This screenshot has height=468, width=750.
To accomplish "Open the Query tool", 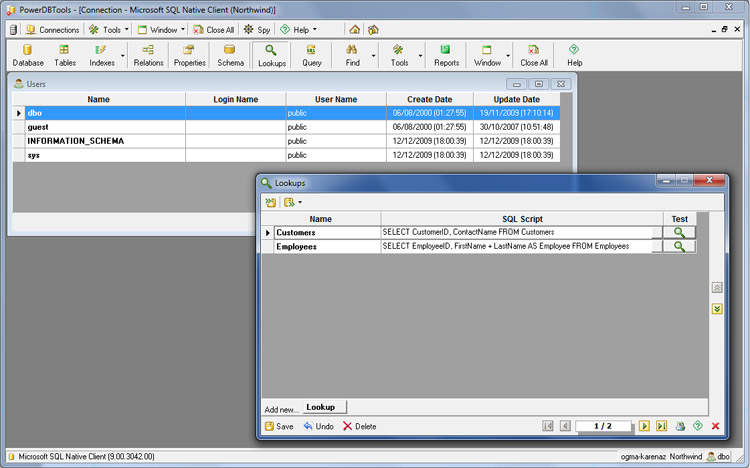I will coord(312,55).
